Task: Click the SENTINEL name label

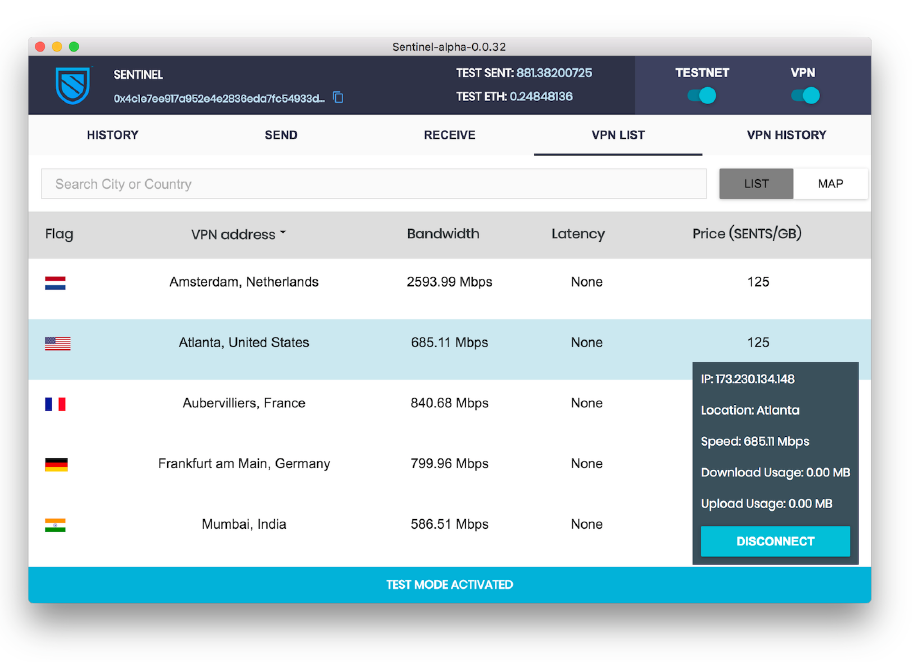Action: [138, 75]
